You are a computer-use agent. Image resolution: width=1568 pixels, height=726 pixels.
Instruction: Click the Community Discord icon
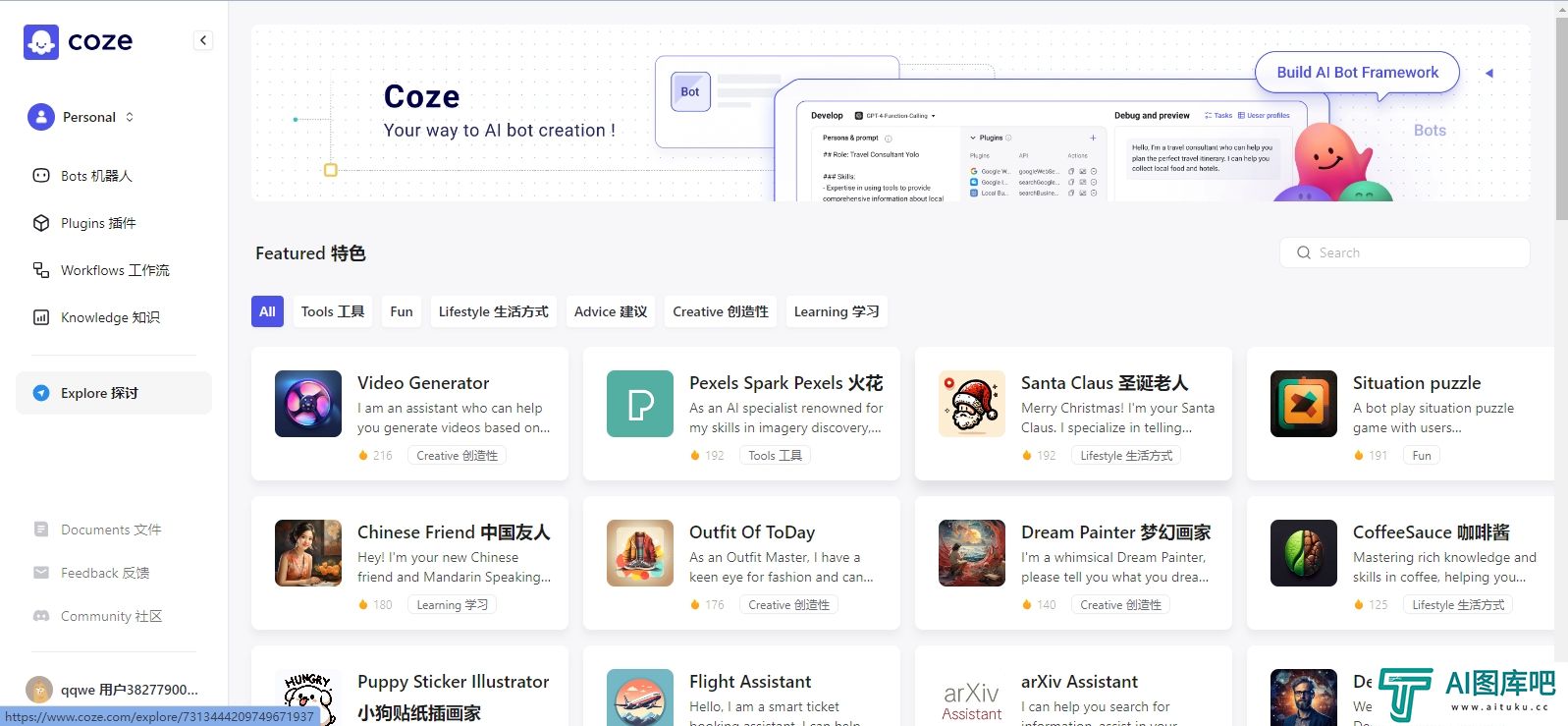[x=41, y=616]
